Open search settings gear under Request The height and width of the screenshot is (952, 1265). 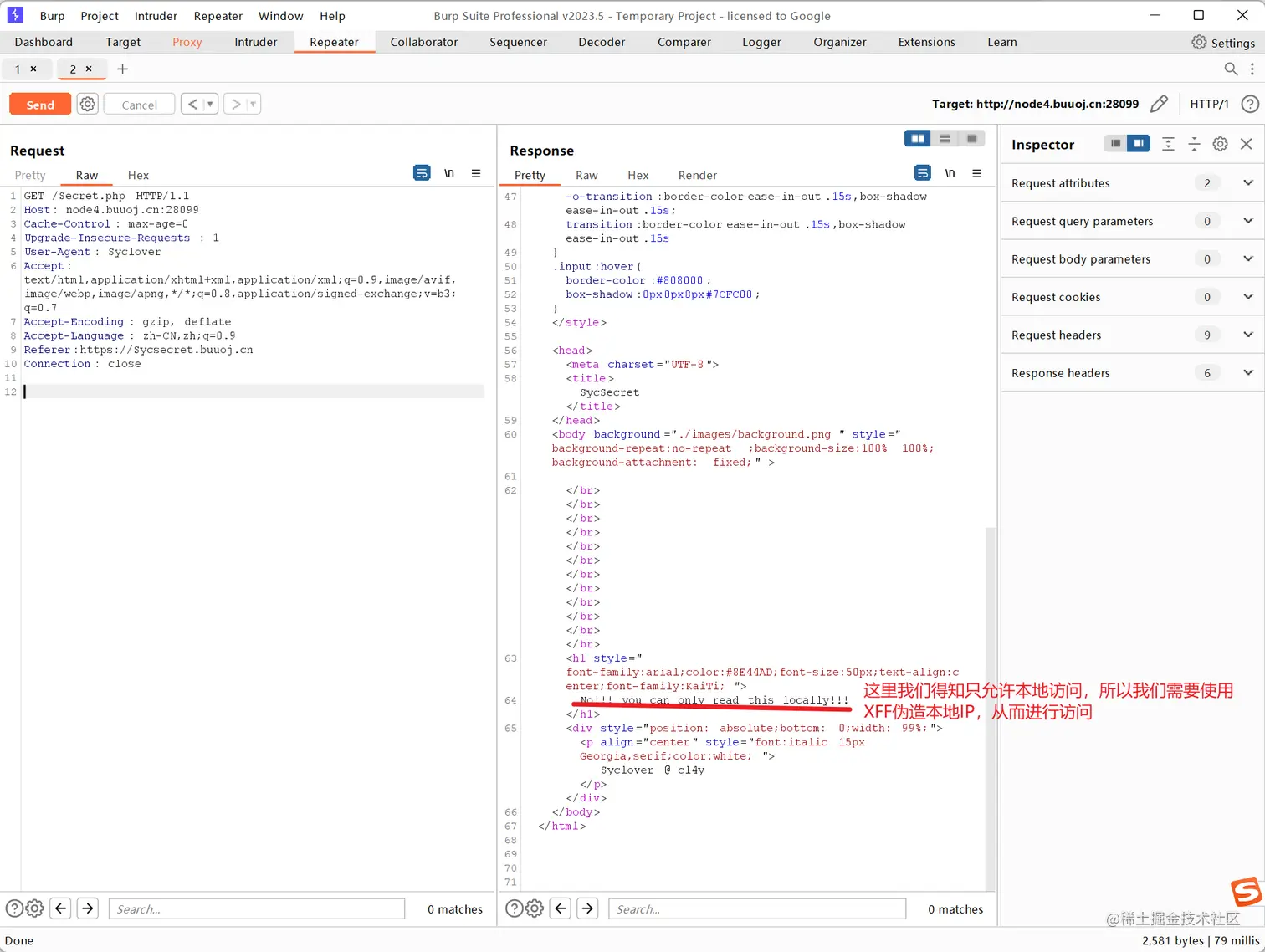[x=34, y=908]
